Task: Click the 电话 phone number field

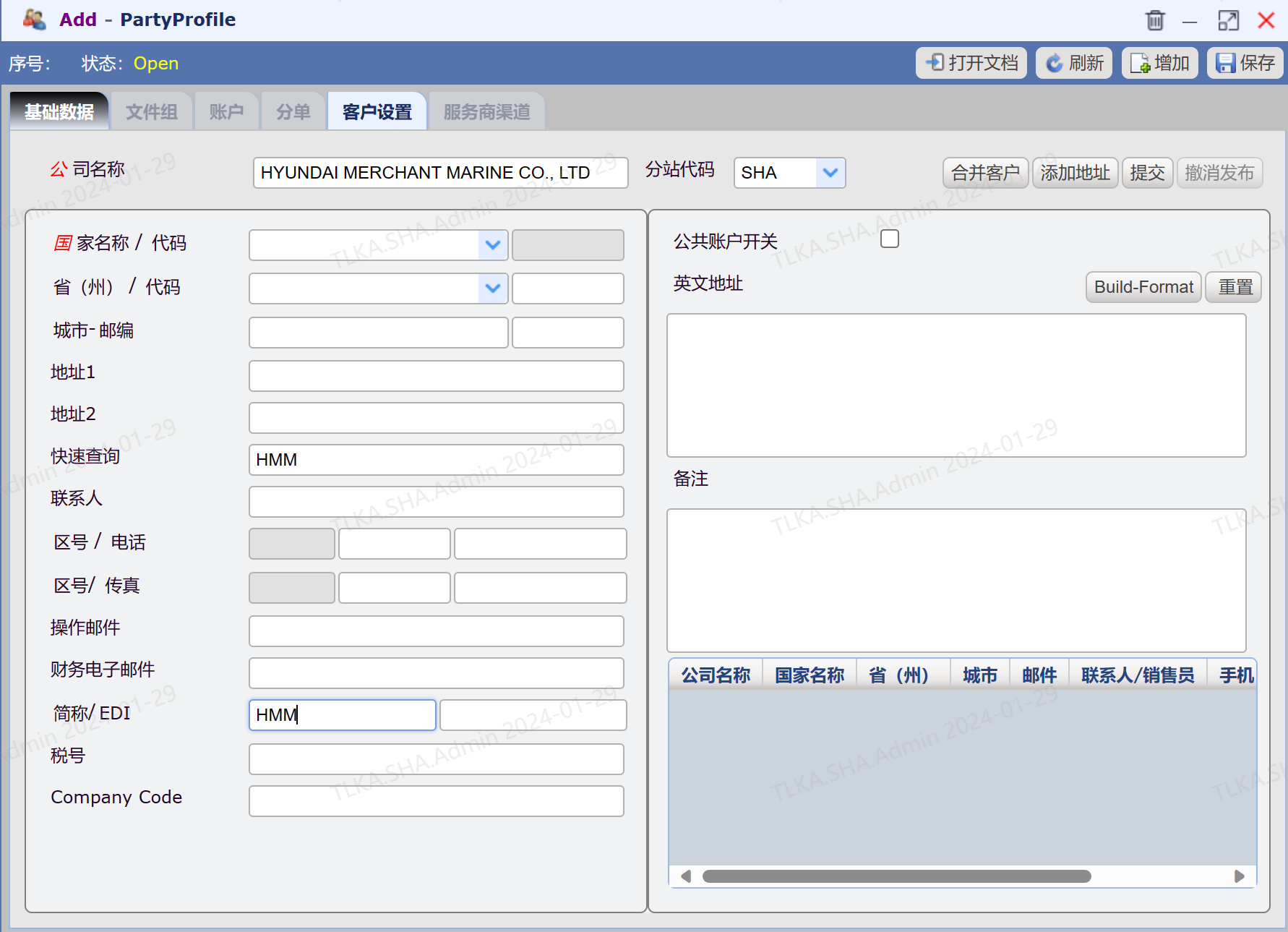Action: coord(541,544)
